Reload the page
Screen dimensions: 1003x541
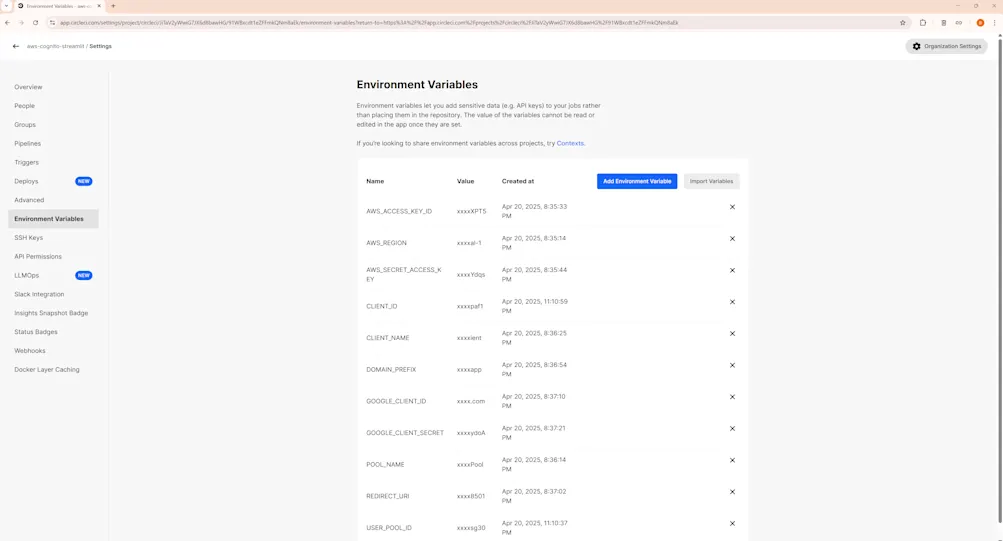(x=35, y=22)
